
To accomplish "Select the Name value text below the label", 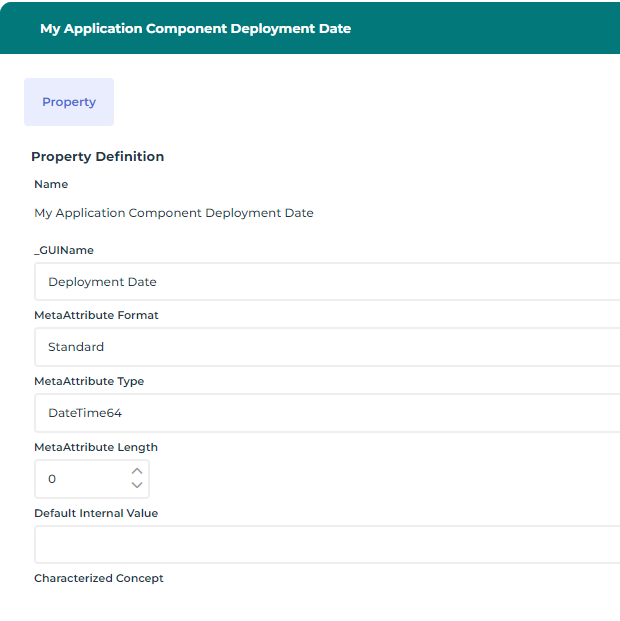I will 173,213.
